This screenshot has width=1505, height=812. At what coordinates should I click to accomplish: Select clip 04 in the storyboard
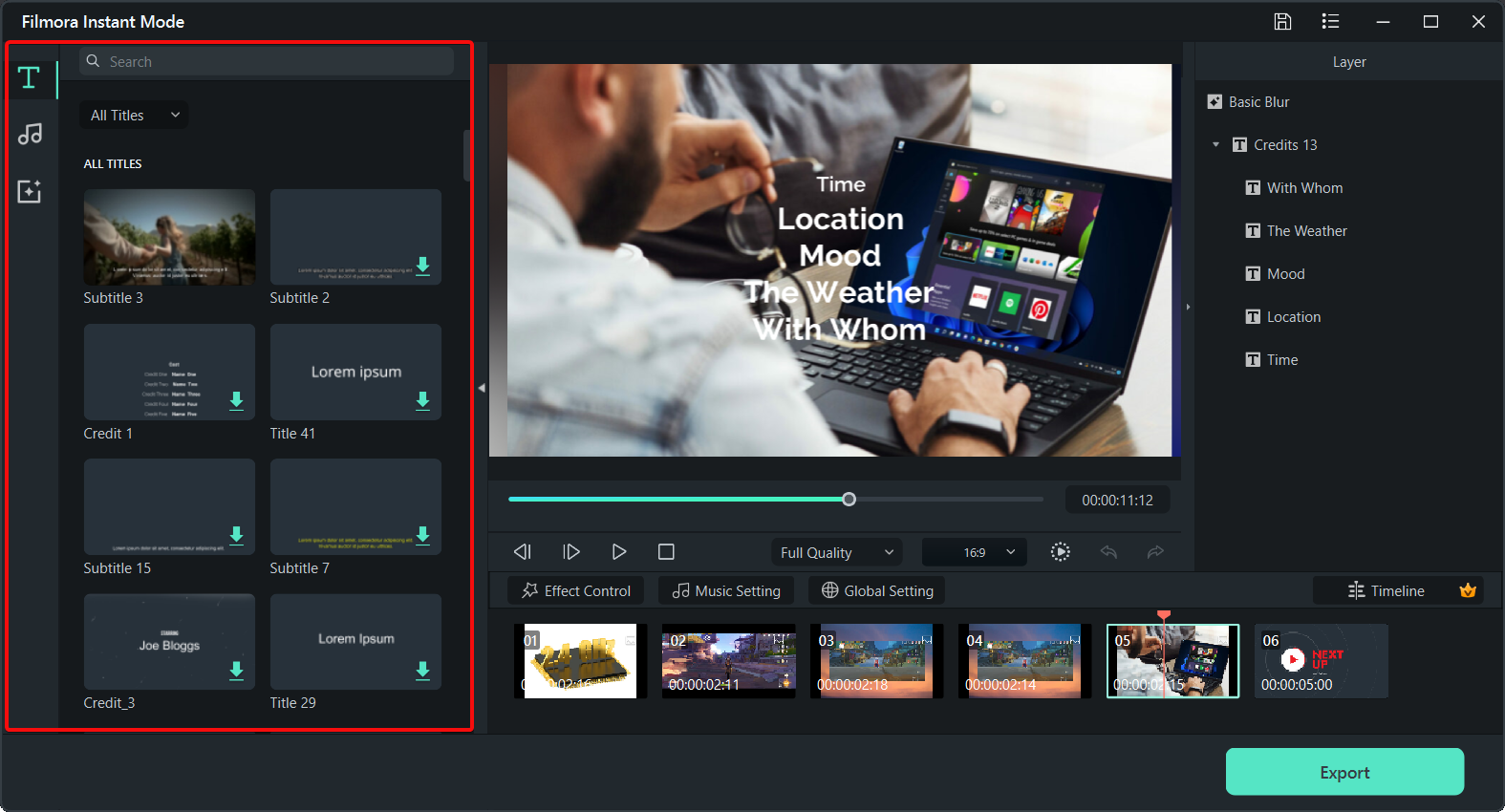point(1024,661)
